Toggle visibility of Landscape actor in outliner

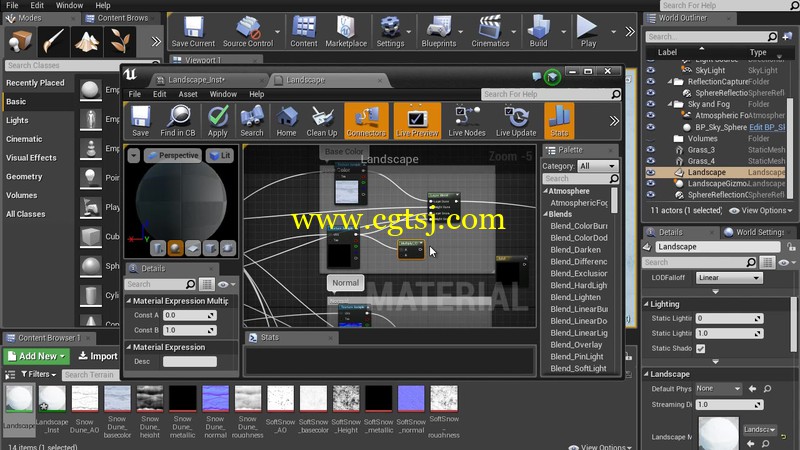[x=651, y=172]
